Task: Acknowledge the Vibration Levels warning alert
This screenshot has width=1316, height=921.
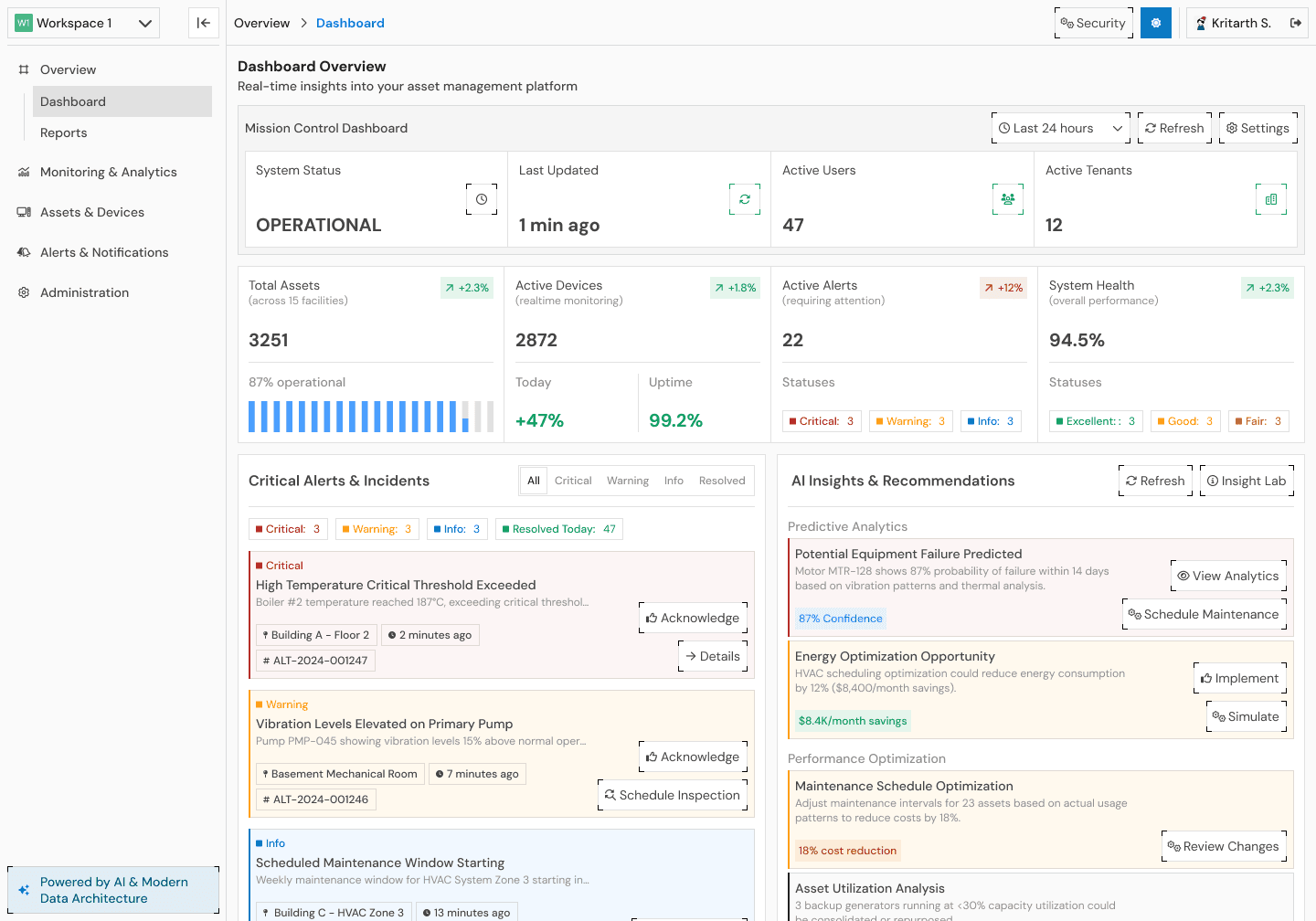Action: click(693, 757)
